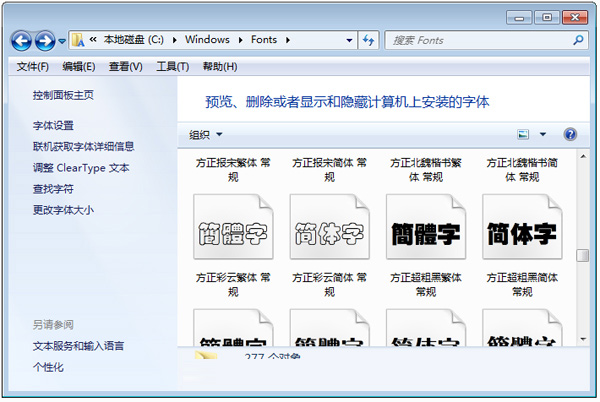Open the address bar history dropdown
600x402 pixels.
coord(349,40)
